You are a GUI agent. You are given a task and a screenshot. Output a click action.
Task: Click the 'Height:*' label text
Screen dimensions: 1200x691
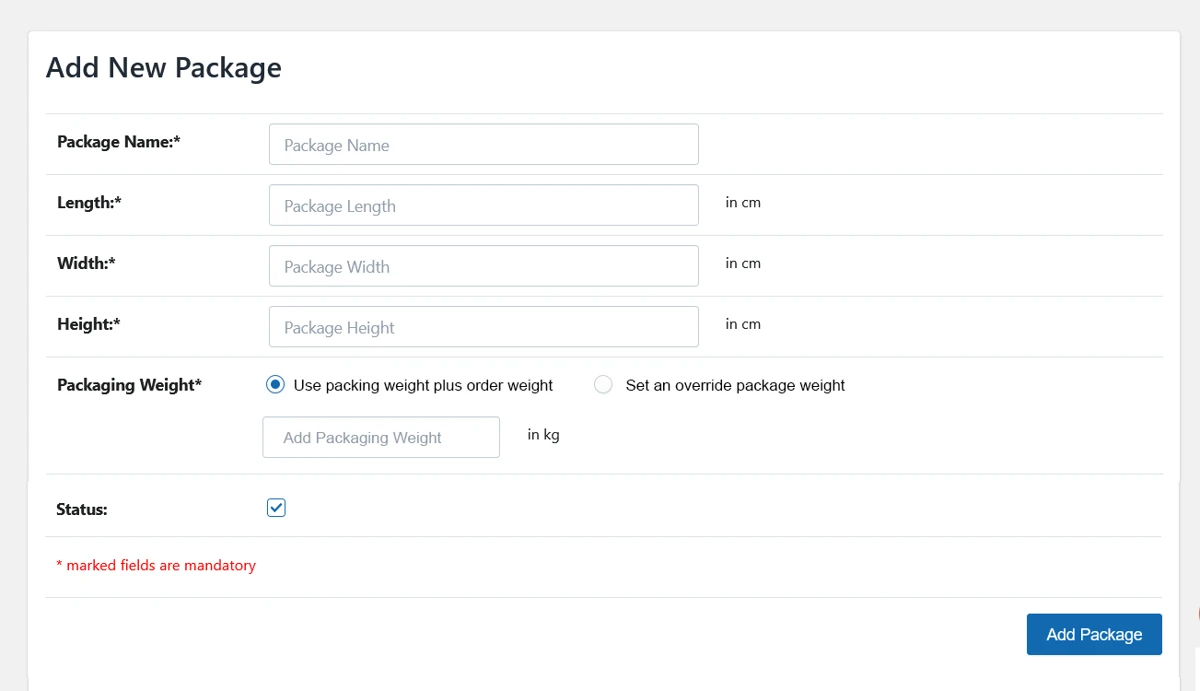(x=89, y=325)
